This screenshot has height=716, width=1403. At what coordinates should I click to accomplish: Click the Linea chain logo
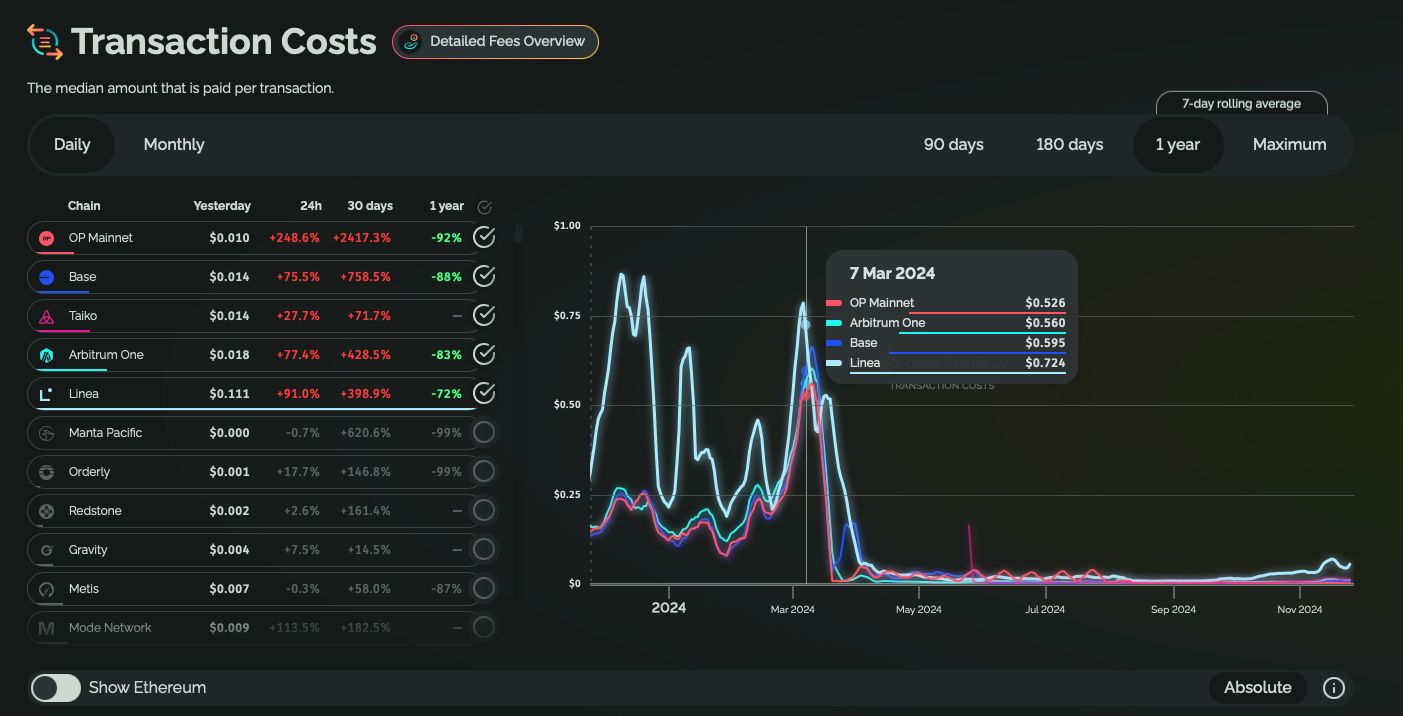pos(46,394)
